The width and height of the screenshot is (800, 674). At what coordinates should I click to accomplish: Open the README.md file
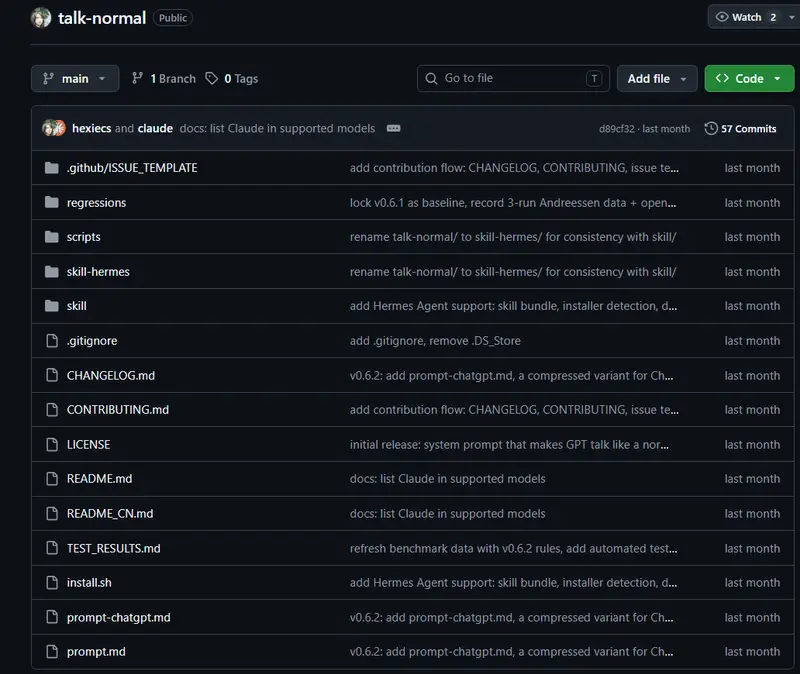99,479
